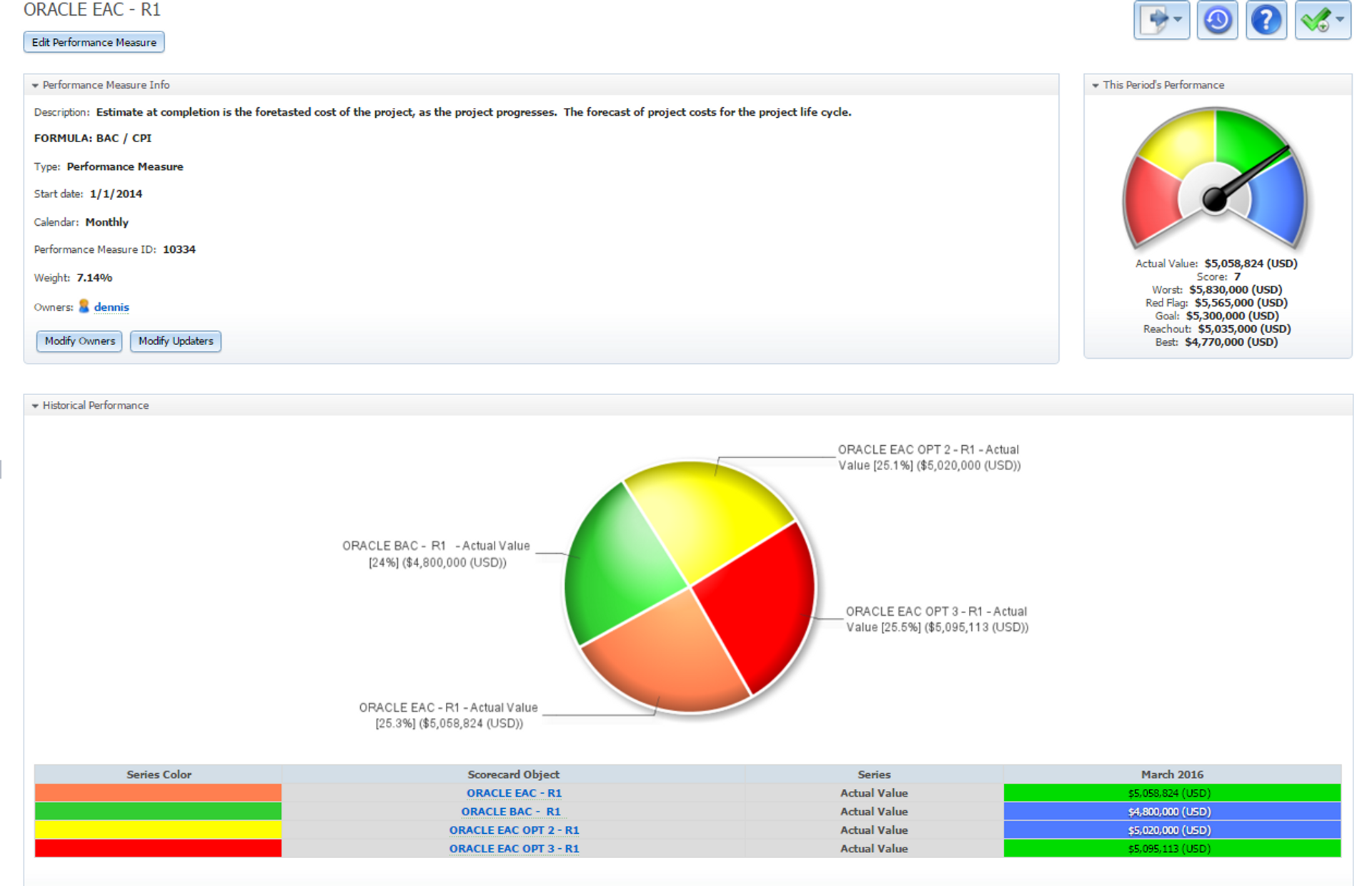
Task: Click Edit Performance Measure button
Action: pyautogui.click(x=94, y=42)
